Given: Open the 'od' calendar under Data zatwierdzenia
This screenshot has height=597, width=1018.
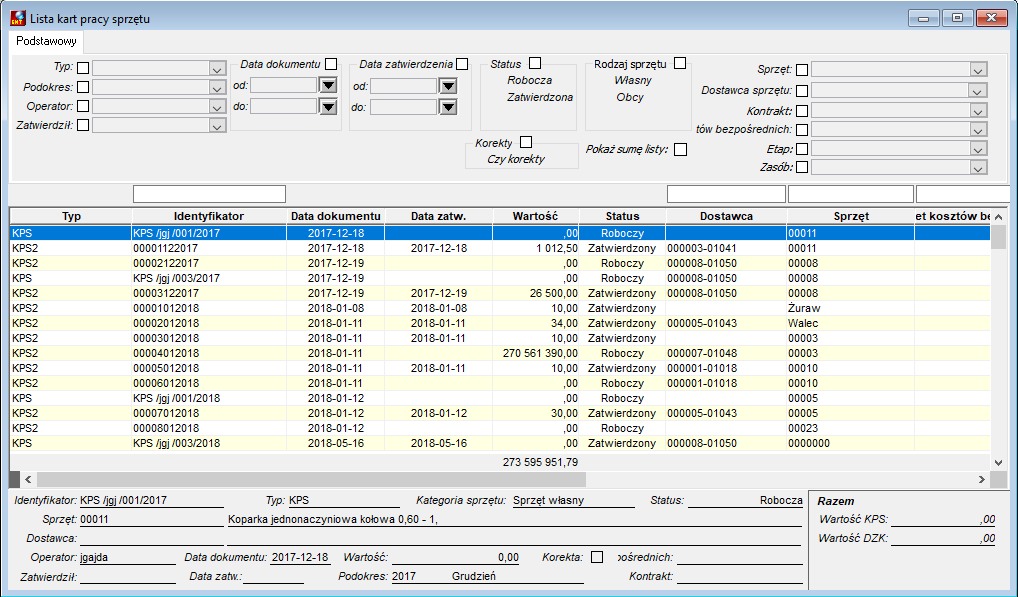Looking at the screenshot, I should coord(448,86).
